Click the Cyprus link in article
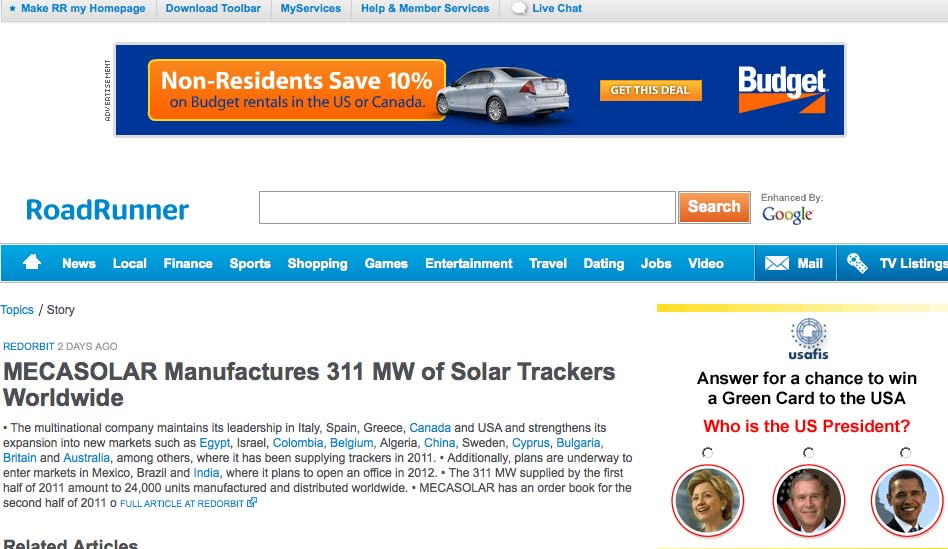Viewport: 948px width, 549px height. 531,443
